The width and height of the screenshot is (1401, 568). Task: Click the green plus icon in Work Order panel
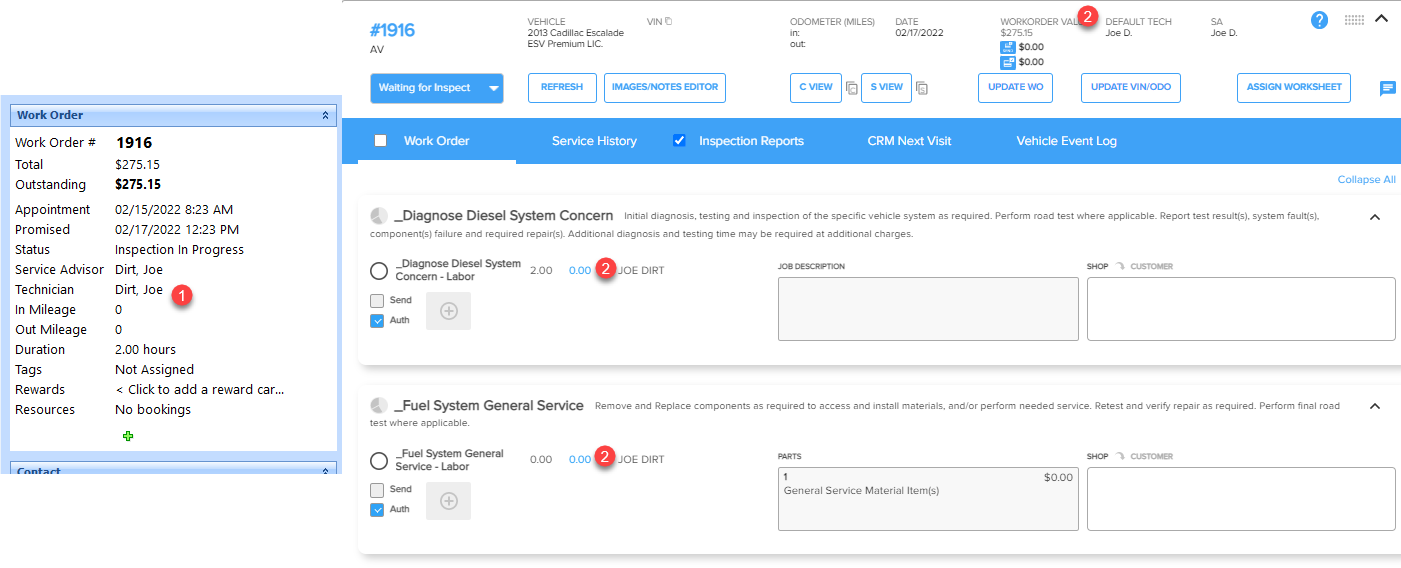click(128, 436)
